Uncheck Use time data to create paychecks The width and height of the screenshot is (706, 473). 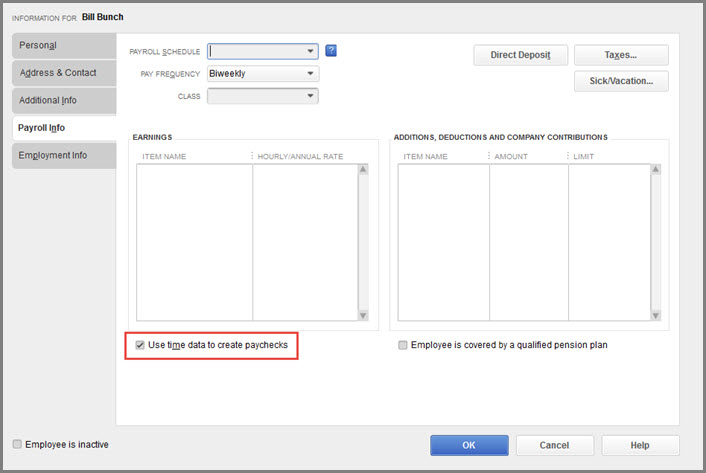pos(140,345)
